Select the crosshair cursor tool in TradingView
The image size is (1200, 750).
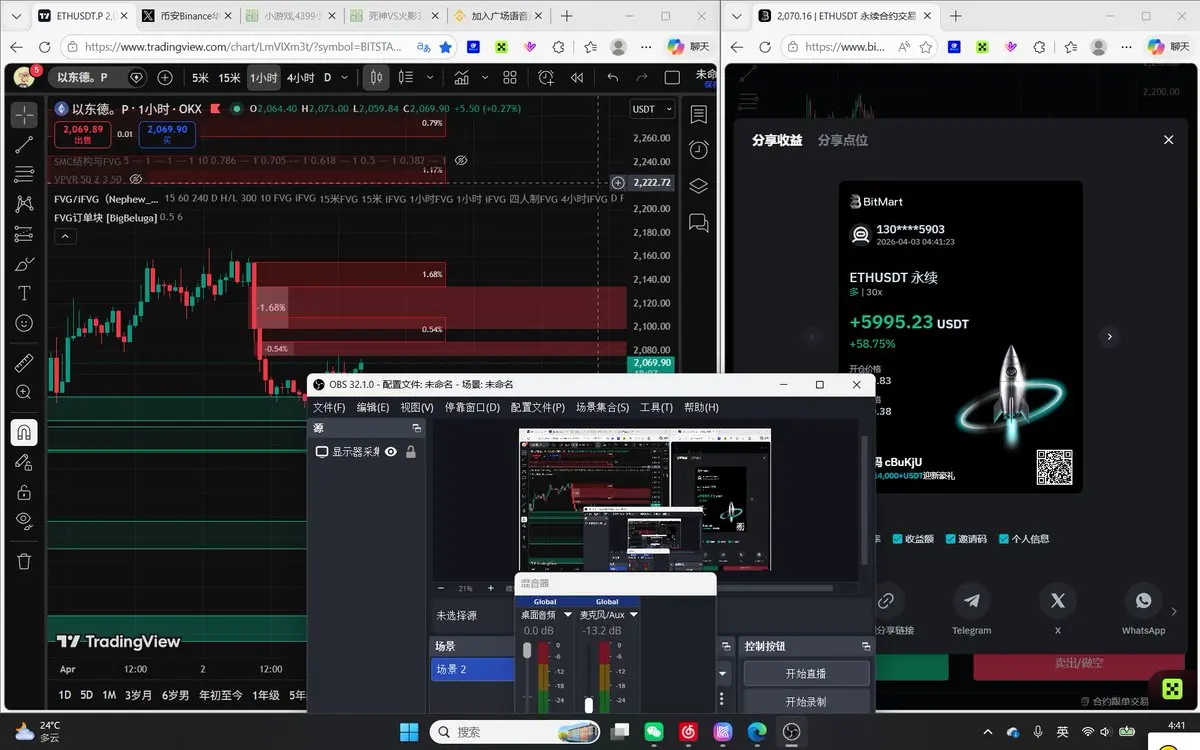tap(24, 114)
